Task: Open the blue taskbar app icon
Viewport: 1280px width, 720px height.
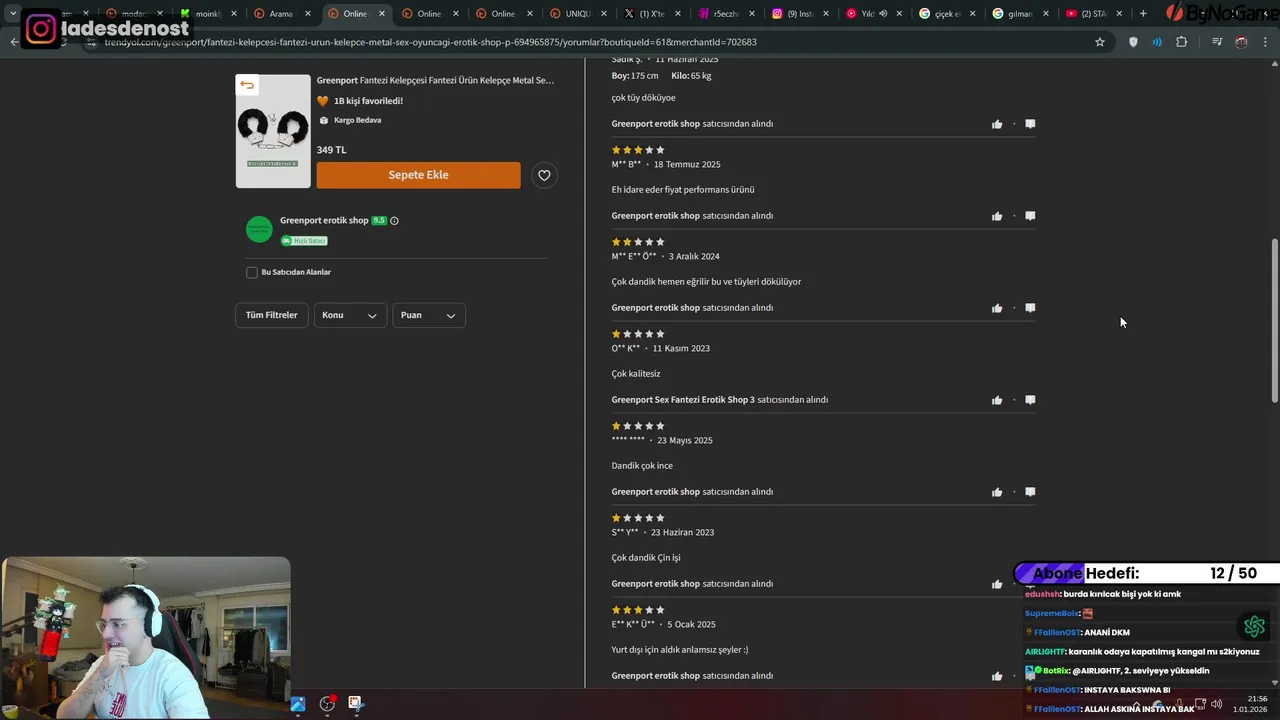Action: click(298, 704)
